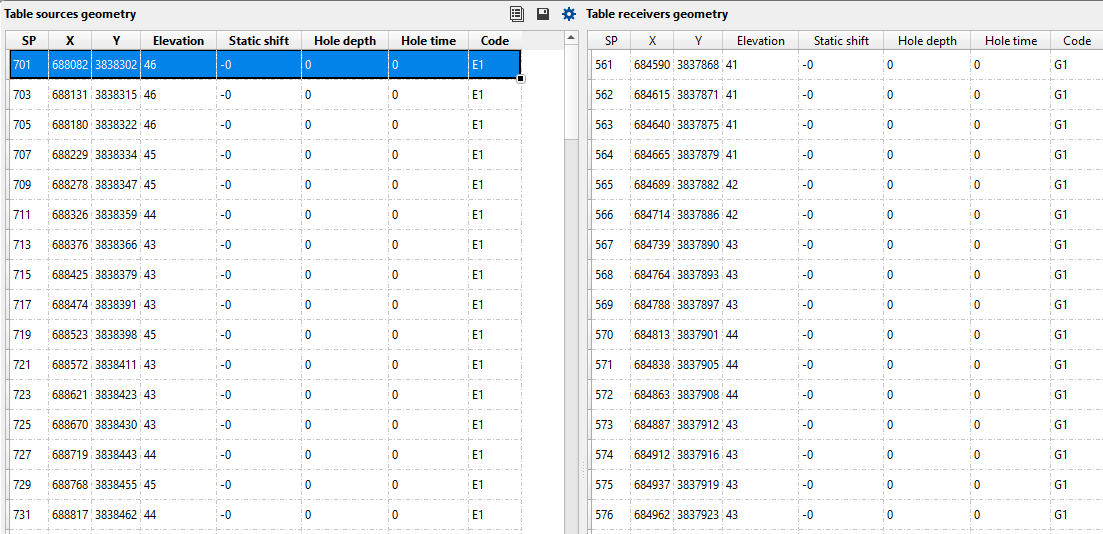Screen dimensions: 1103x534
Task: Click the sources table vertical scrollbar track
Action: click(571, 300)
